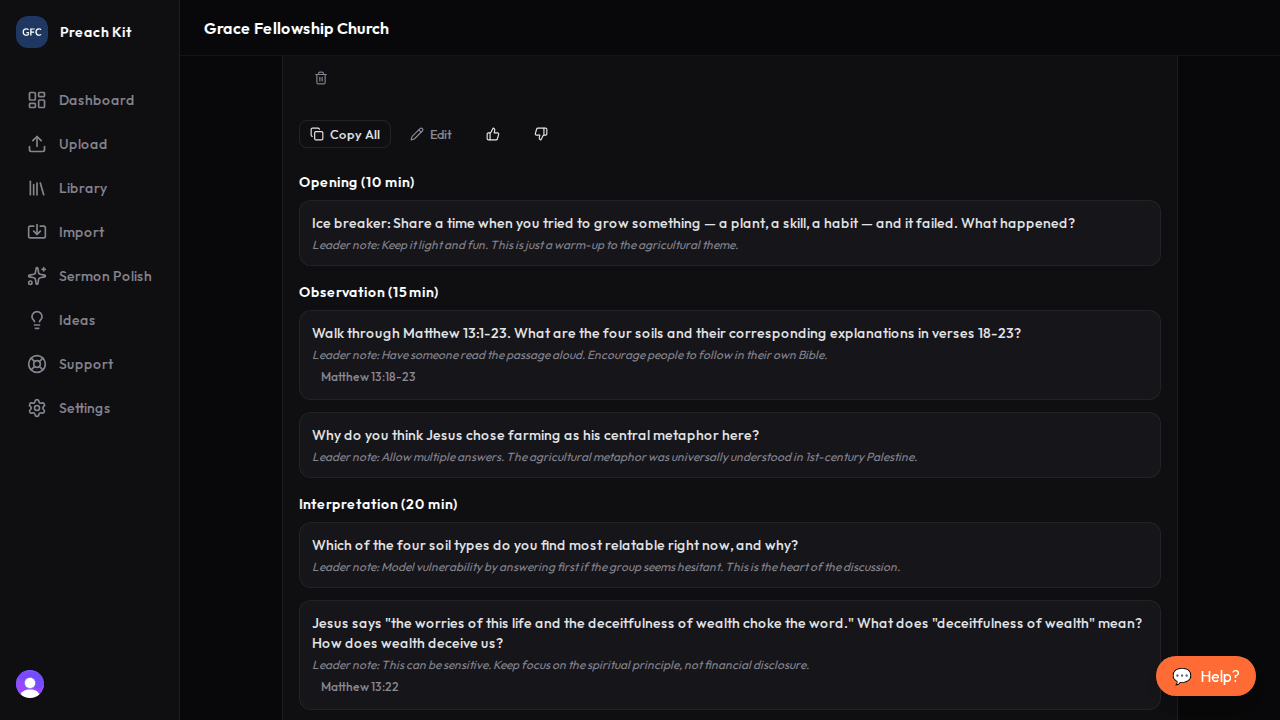The height and width of the screenshot is (720, 1280).
Task: Open the Library section
Action: tap(37, 188)
